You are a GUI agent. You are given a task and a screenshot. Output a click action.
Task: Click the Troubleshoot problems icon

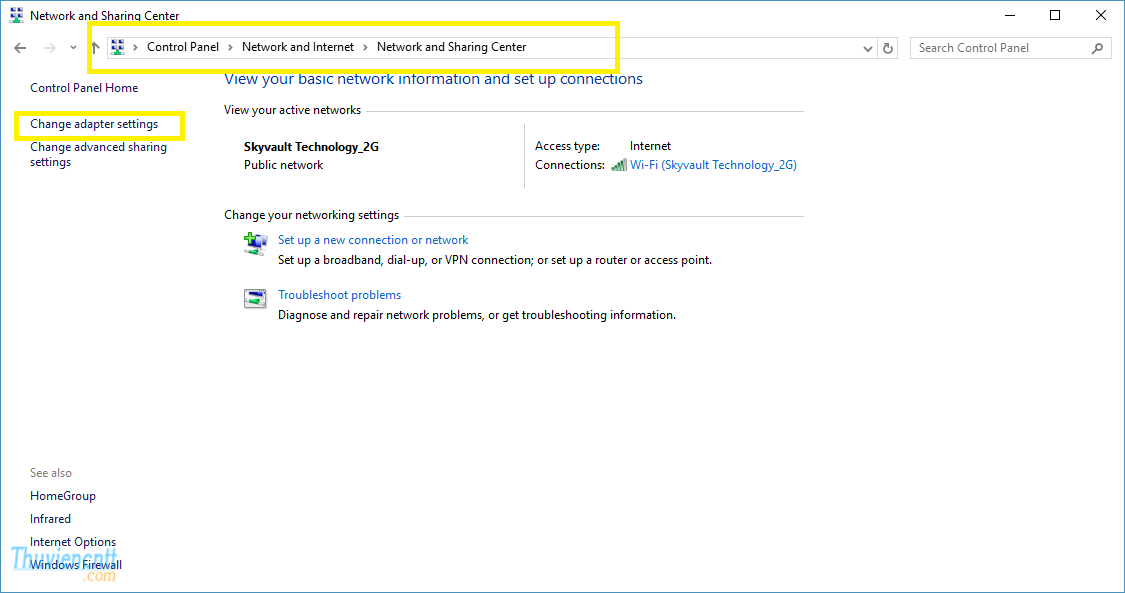pyautogui.click(x=255, y=298)
